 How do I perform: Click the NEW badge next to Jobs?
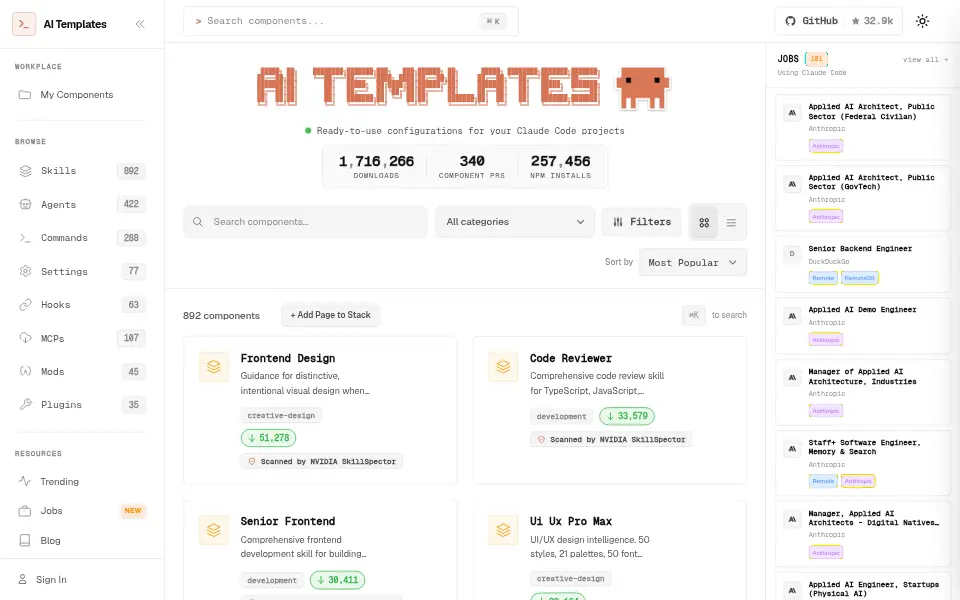pyautogui.click(x=133, y=511)
